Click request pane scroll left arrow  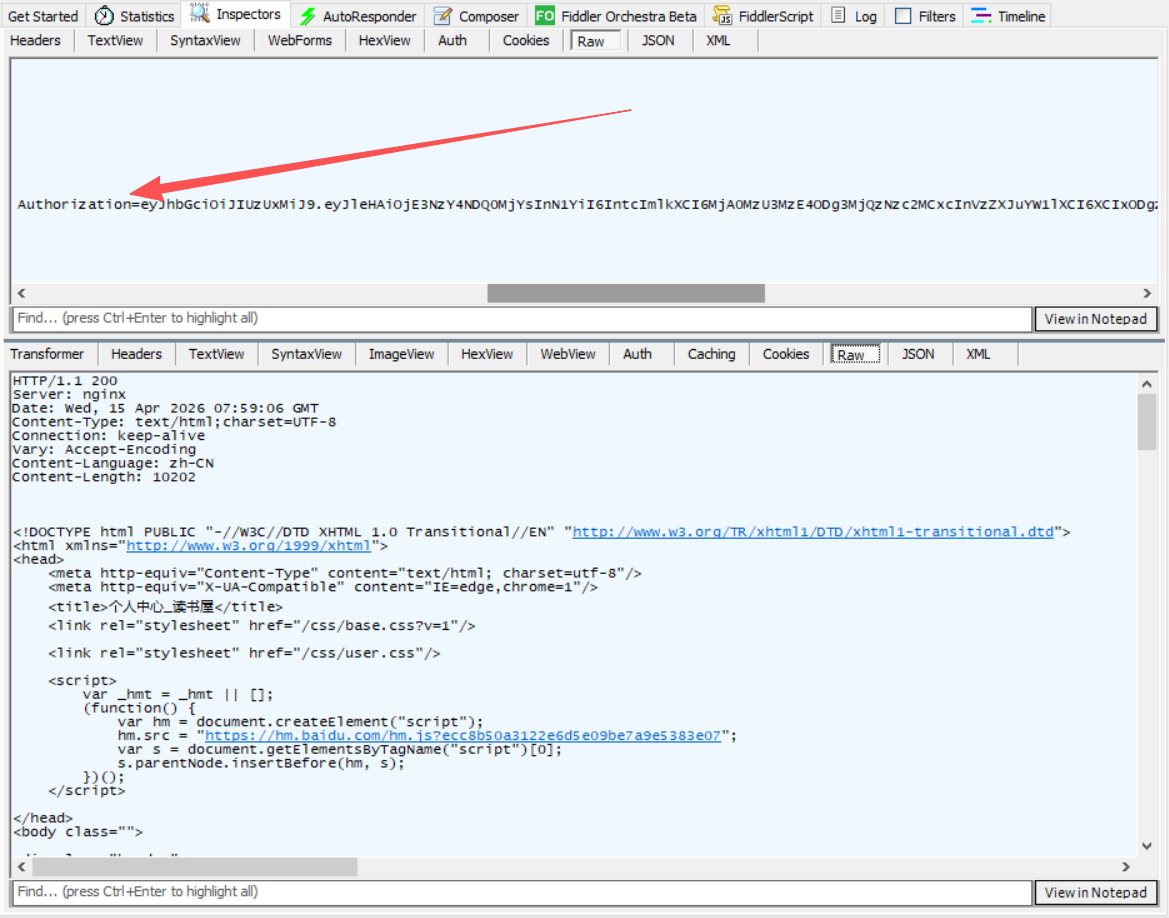pyautogui.click(x=22, y=293)
